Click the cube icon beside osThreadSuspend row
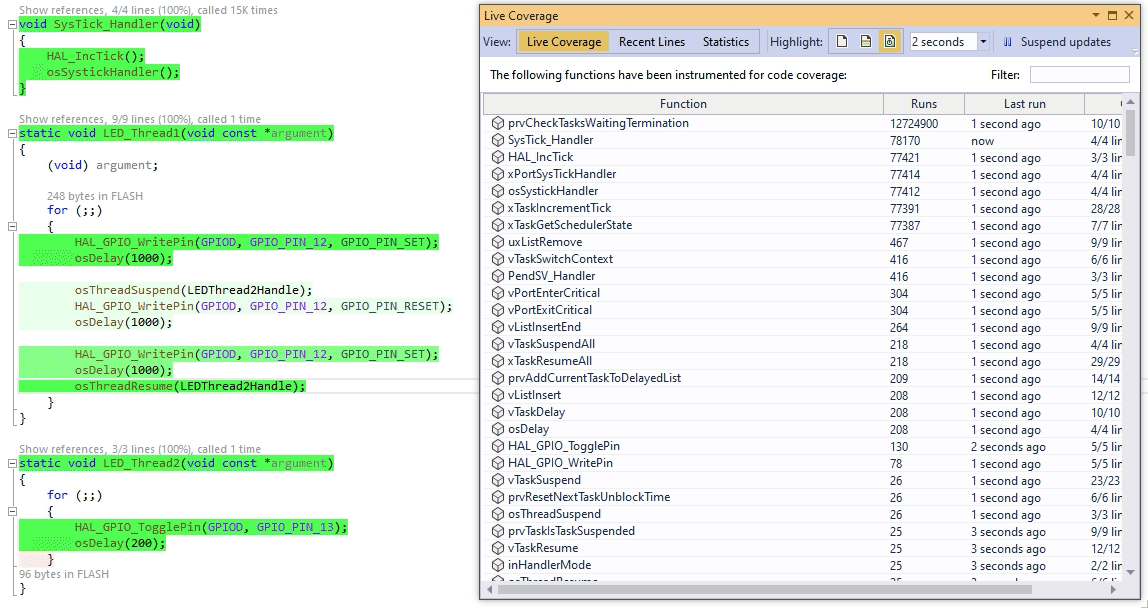Screen dimensions: 1148x608 click(498, 514)
